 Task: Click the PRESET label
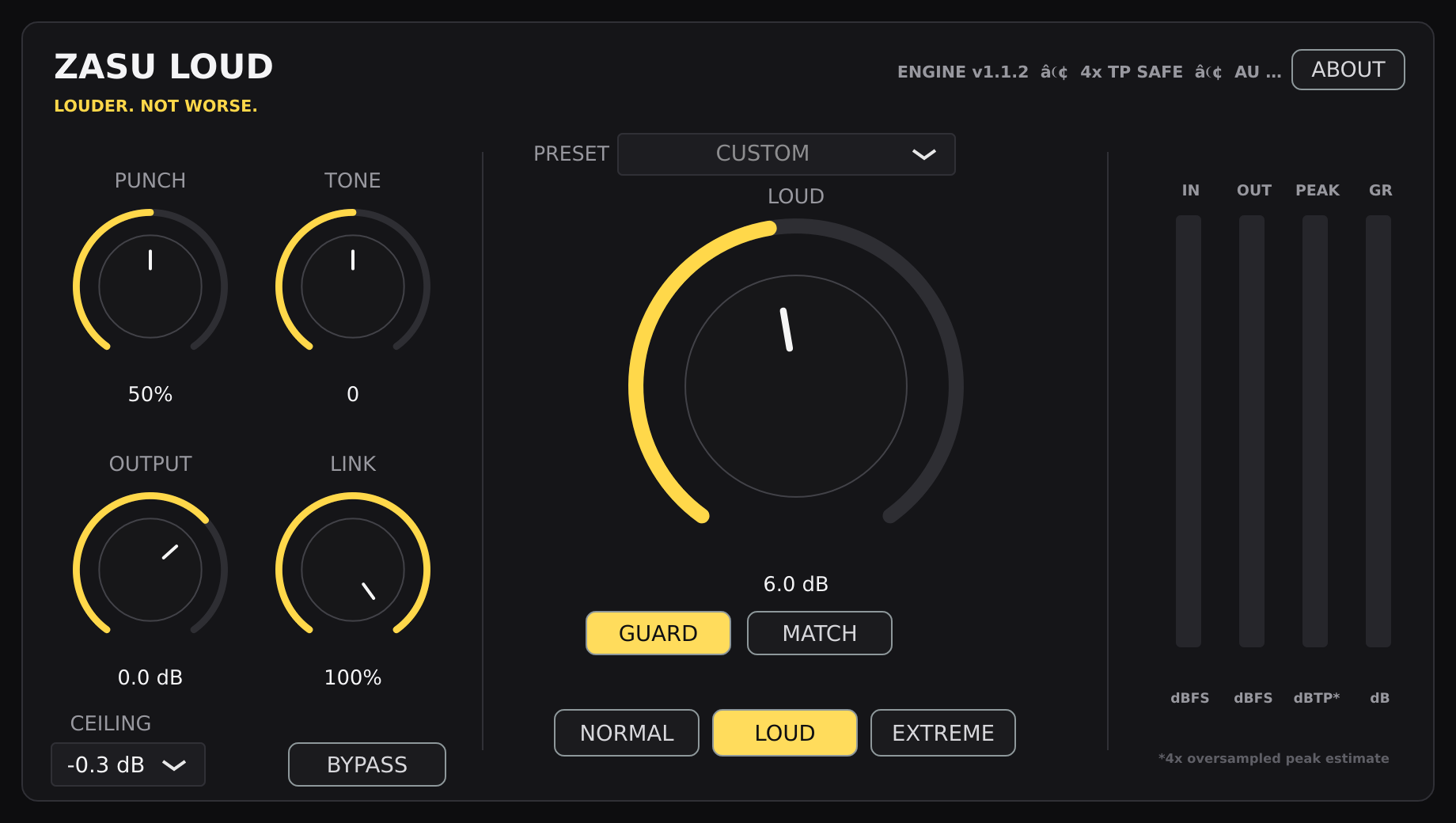(x=571, y=154)
